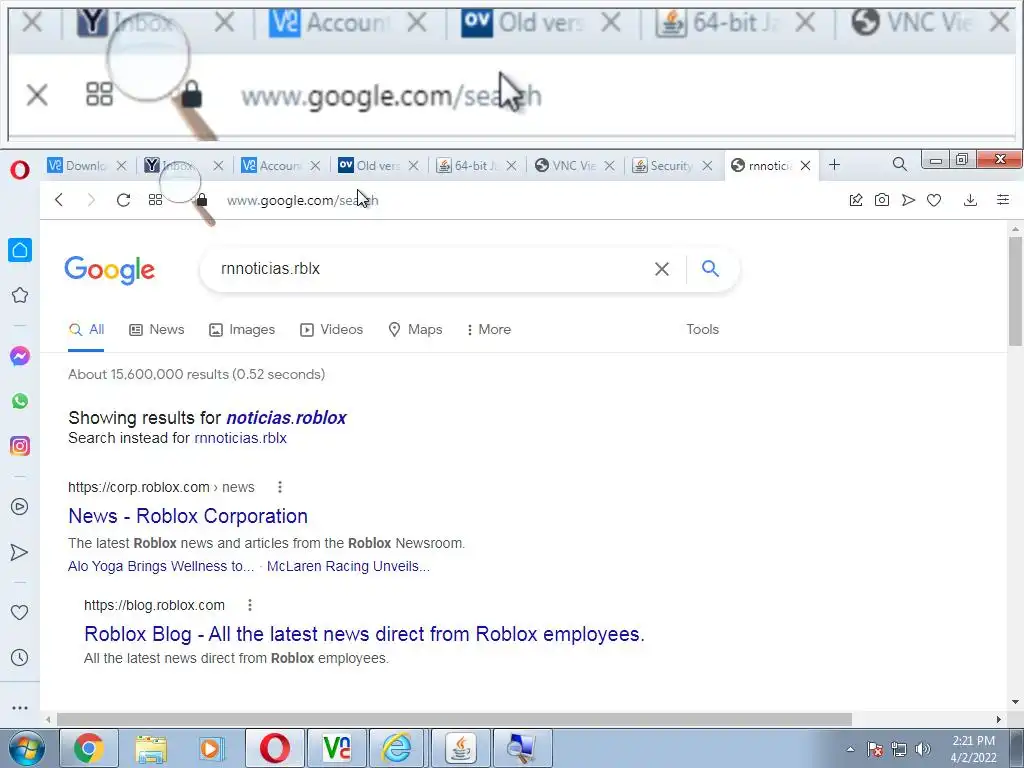Image resolution: width=1024 pixels, height=768 pixels.
Task: Open options for blog.roblox.com result
Action: coord(249,605)
